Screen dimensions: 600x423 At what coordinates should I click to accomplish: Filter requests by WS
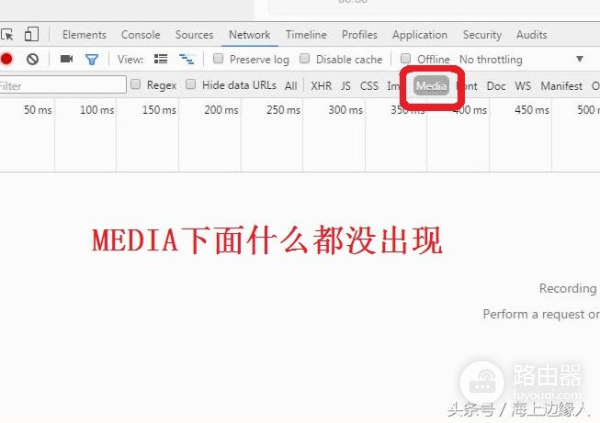click(x=523, y=86)
